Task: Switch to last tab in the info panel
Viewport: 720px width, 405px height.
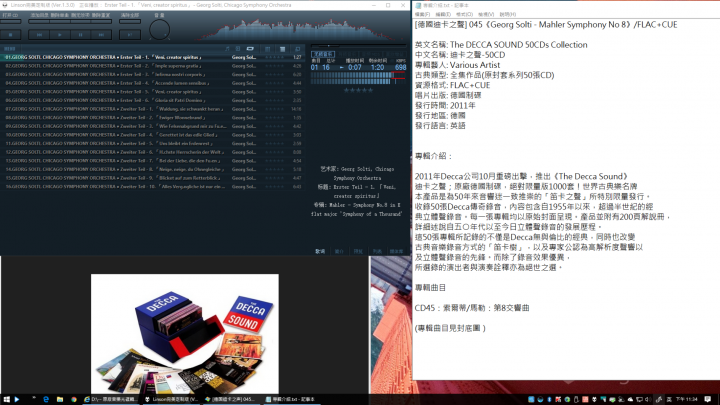Action: pyautogui.click(x=396, y=251)
